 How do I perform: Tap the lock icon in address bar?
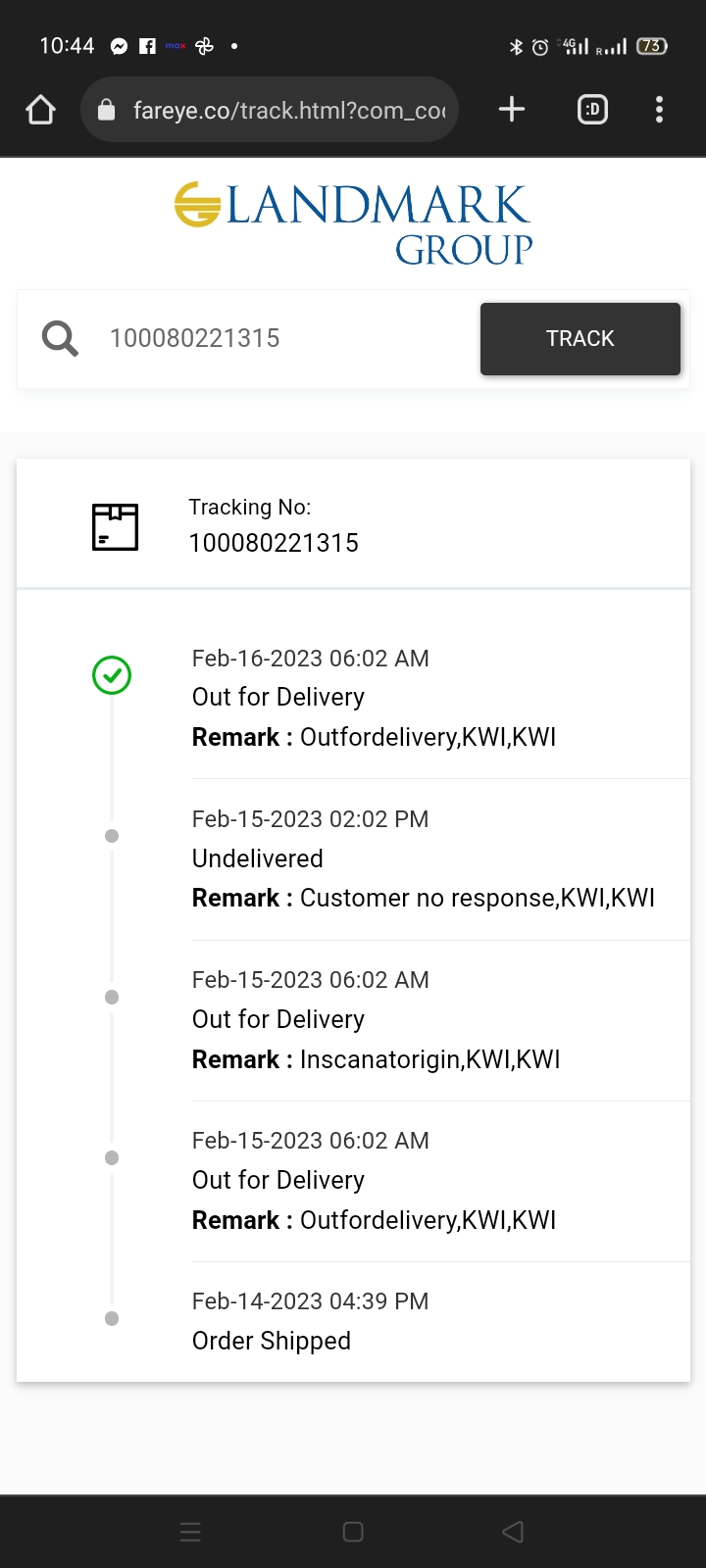[x=107, y=110]
